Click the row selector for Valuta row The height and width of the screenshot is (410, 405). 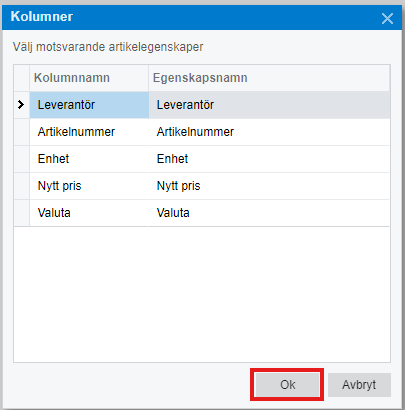pyautogui.click(x=22, y=213)
